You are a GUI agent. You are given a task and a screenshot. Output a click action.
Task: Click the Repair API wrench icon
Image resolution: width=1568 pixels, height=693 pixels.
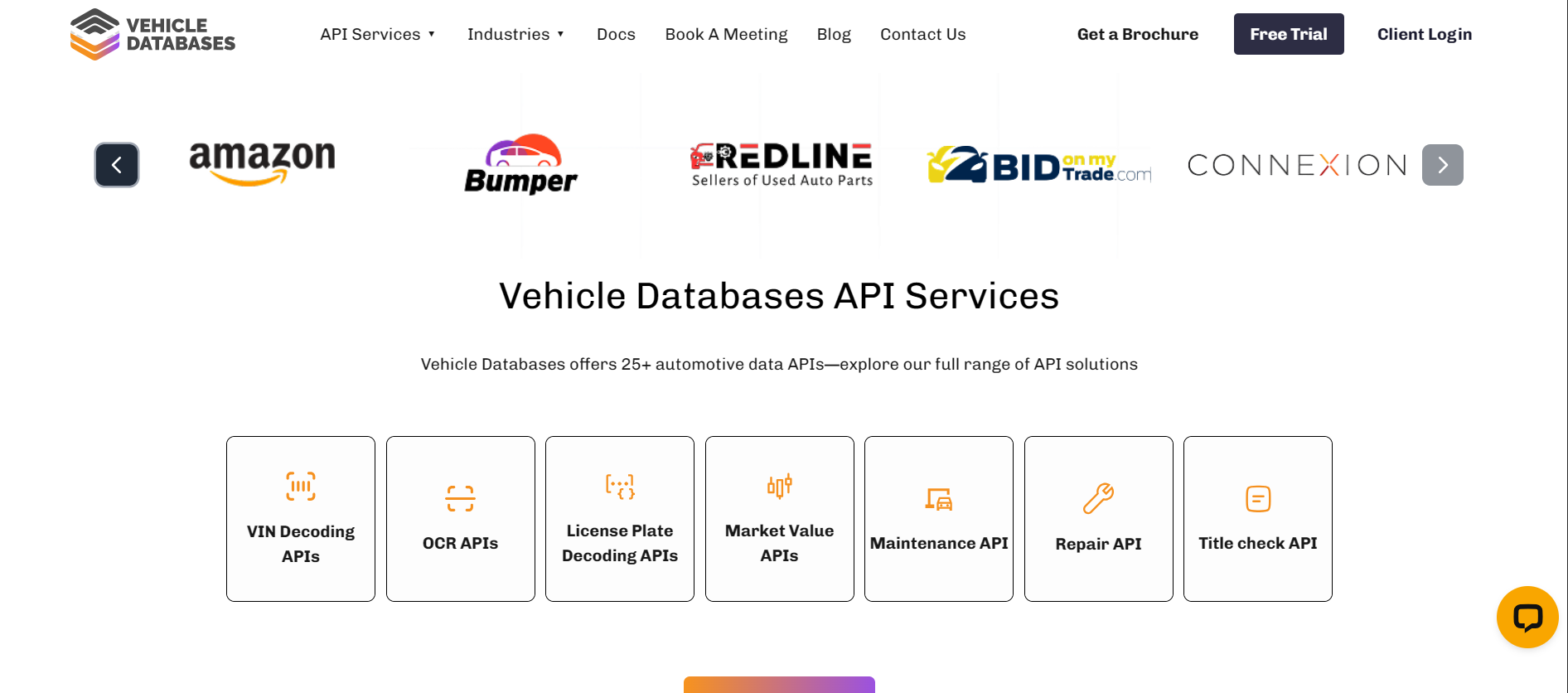1098,499
